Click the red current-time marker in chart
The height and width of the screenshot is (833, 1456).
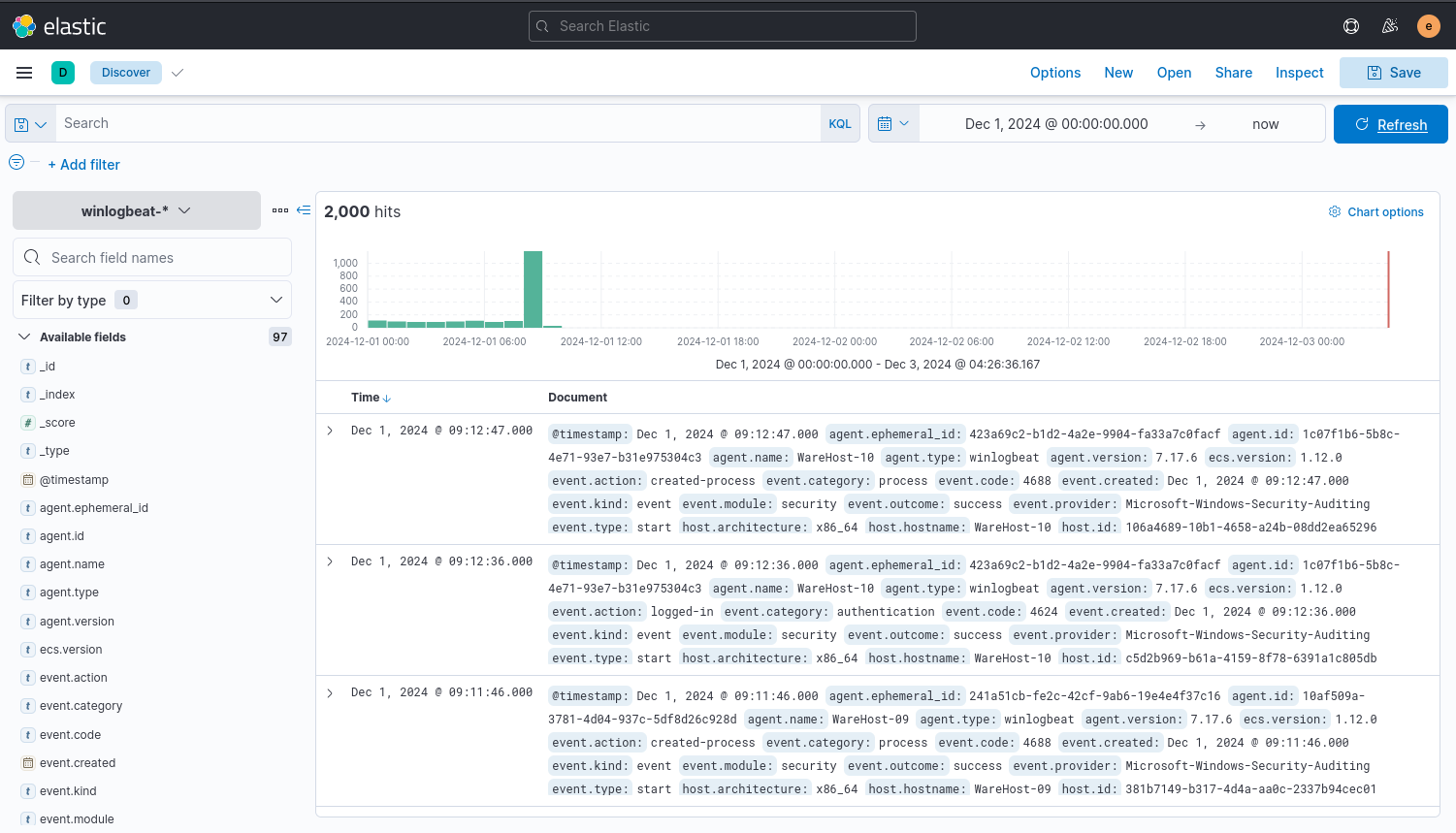point(1388,289)
